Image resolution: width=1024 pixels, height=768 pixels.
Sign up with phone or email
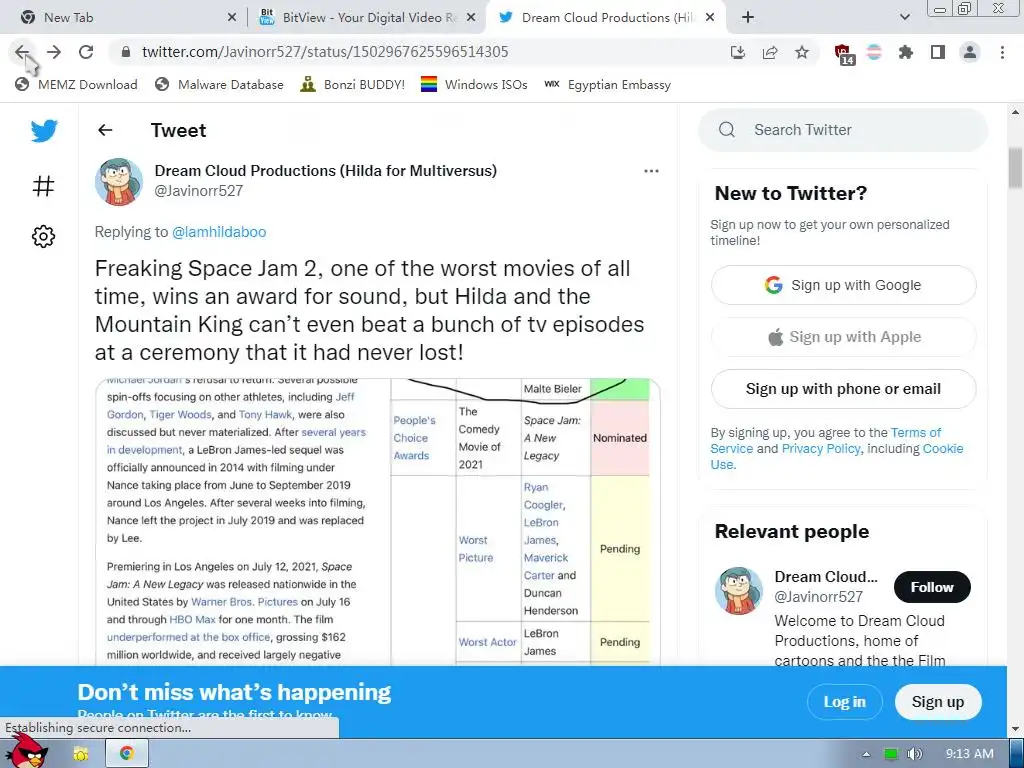[x=843, y=389]
